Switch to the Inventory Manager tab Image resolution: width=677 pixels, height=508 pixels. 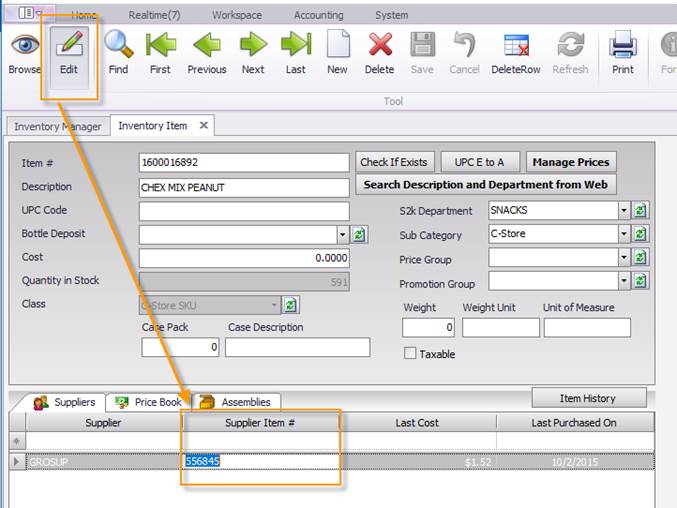[57, 126]
